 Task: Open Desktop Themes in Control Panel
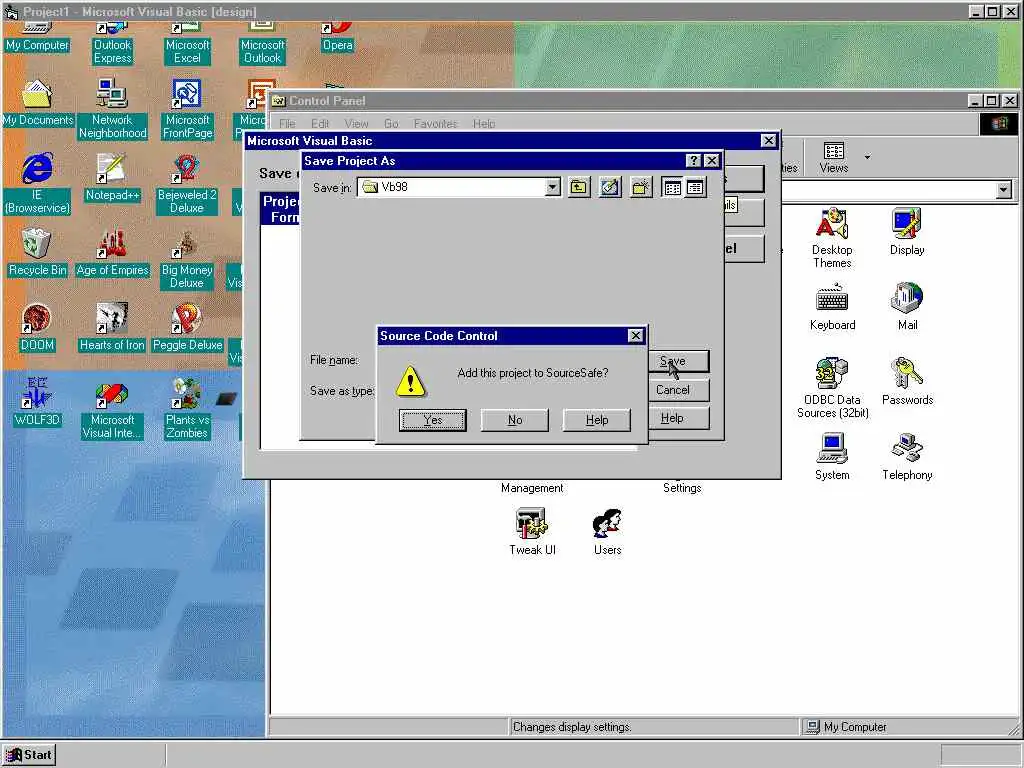[832, 238]
